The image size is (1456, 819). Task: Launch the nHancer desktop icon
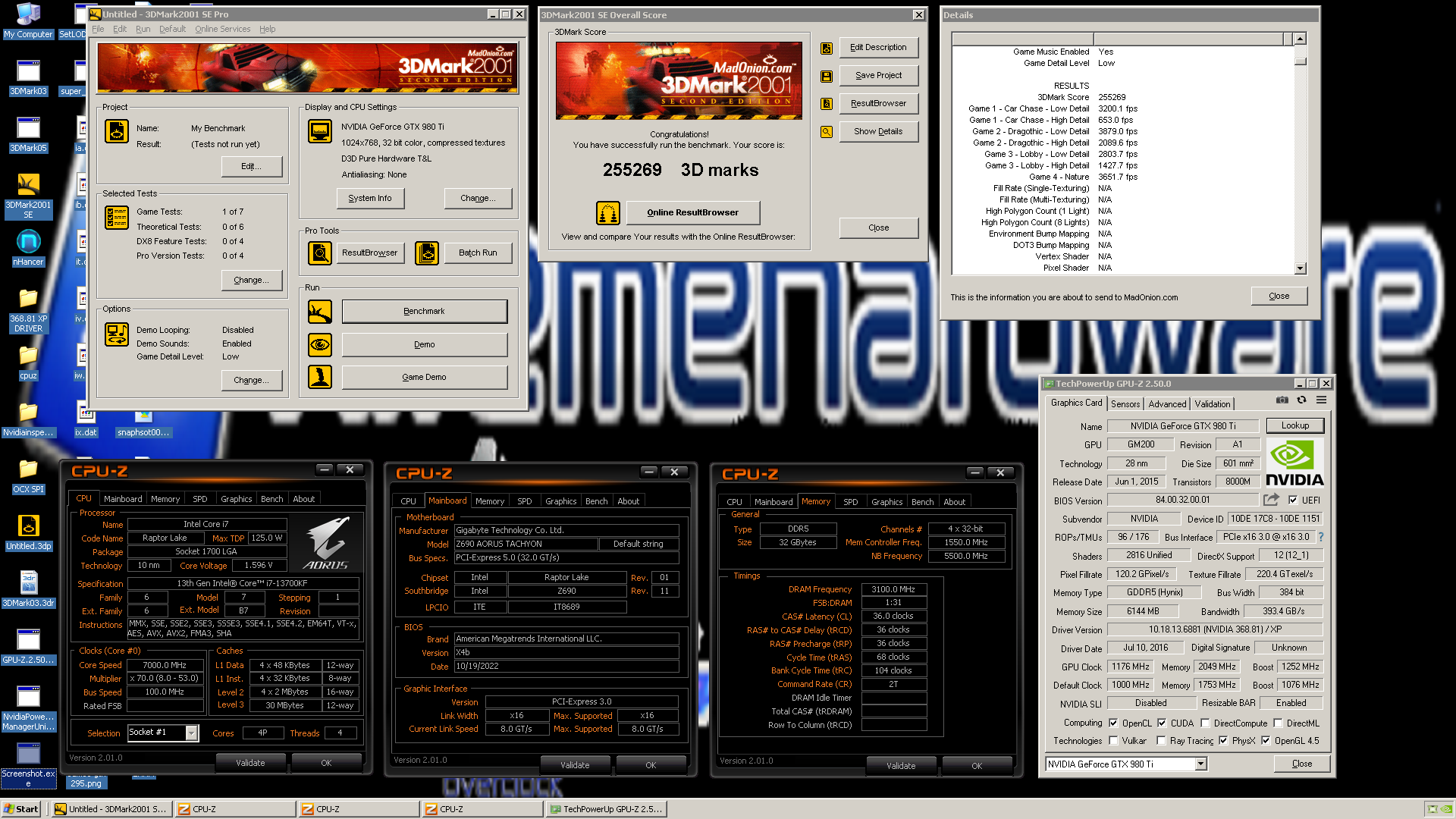[x=28, y=249]
